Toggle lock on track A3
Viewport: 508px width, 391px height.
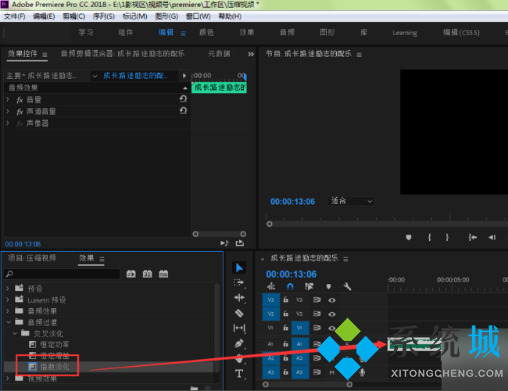point(286,372)
